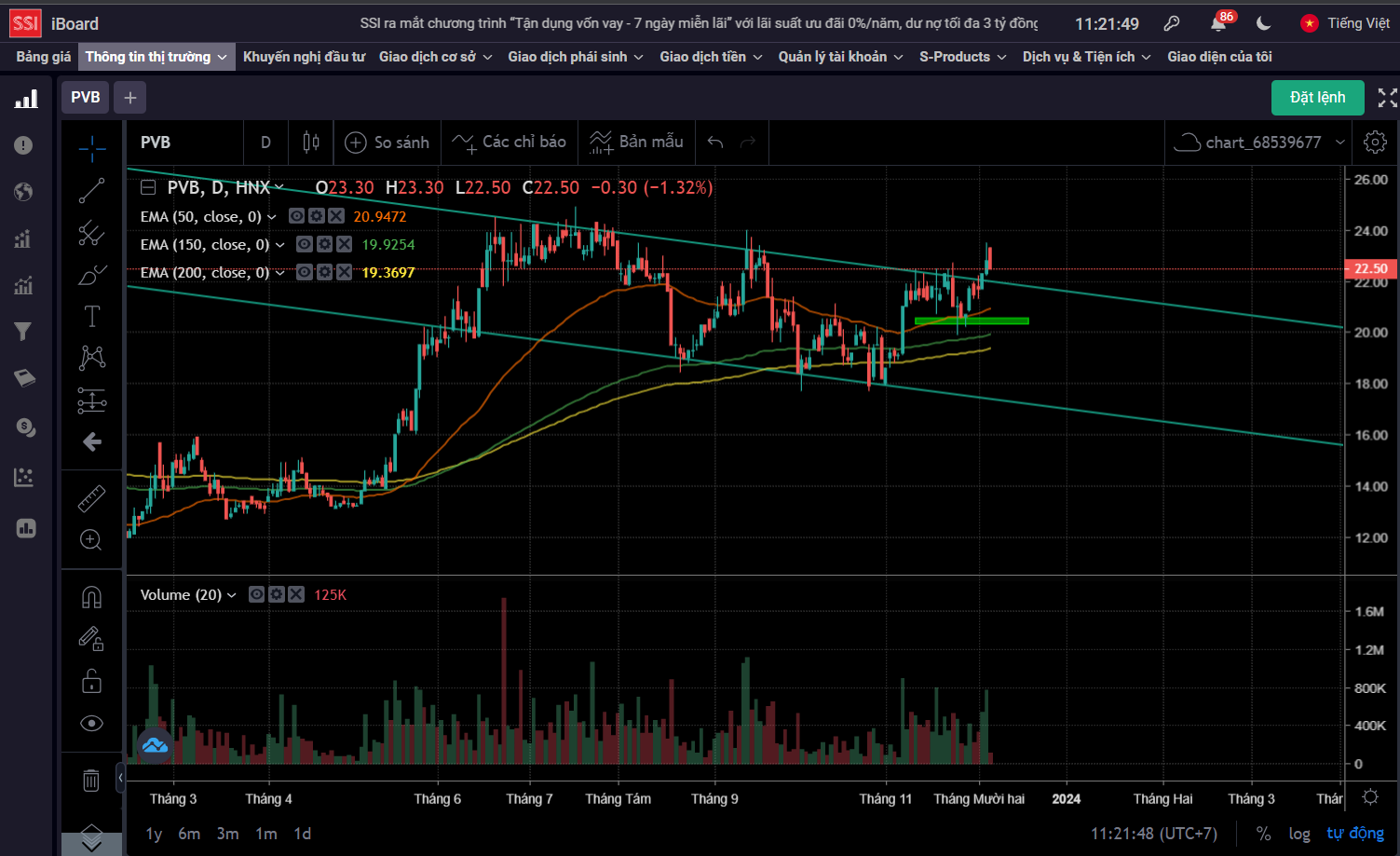Expand the S-Products menu
The image size is (1400, 856).
click(x=963, y=57)
